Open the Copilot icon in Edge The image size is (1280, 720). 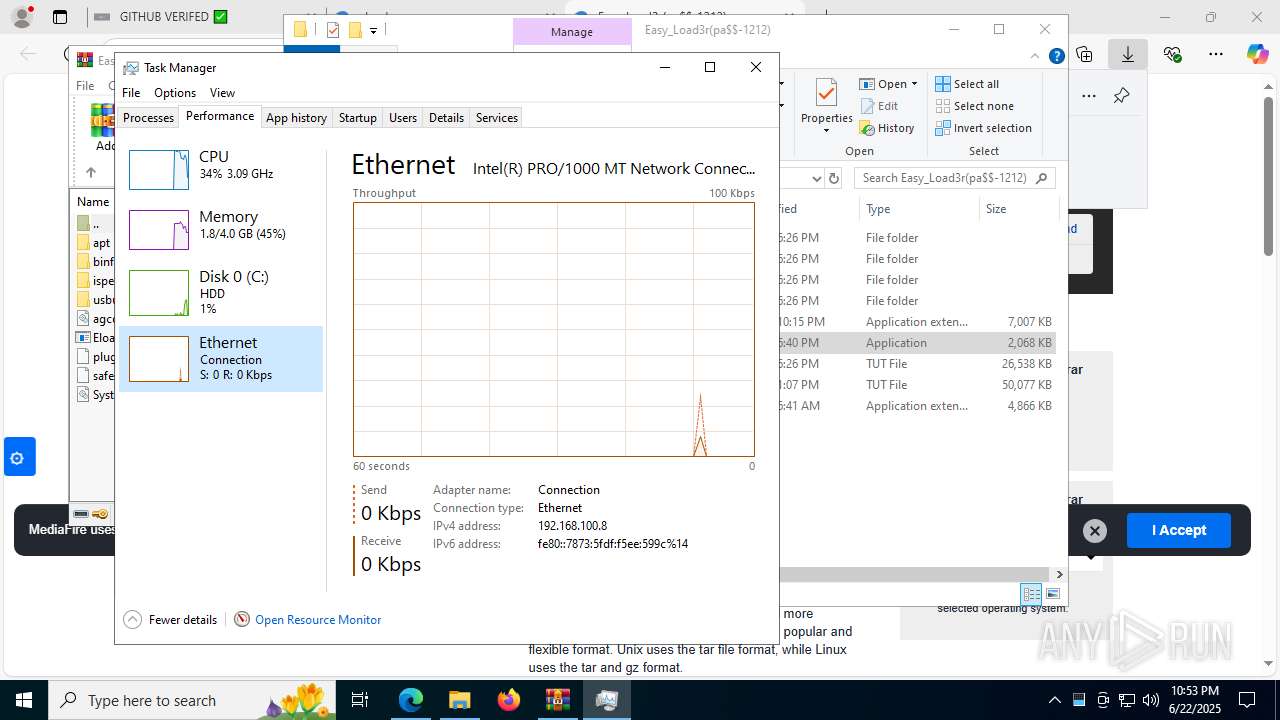pos(1257,54)
